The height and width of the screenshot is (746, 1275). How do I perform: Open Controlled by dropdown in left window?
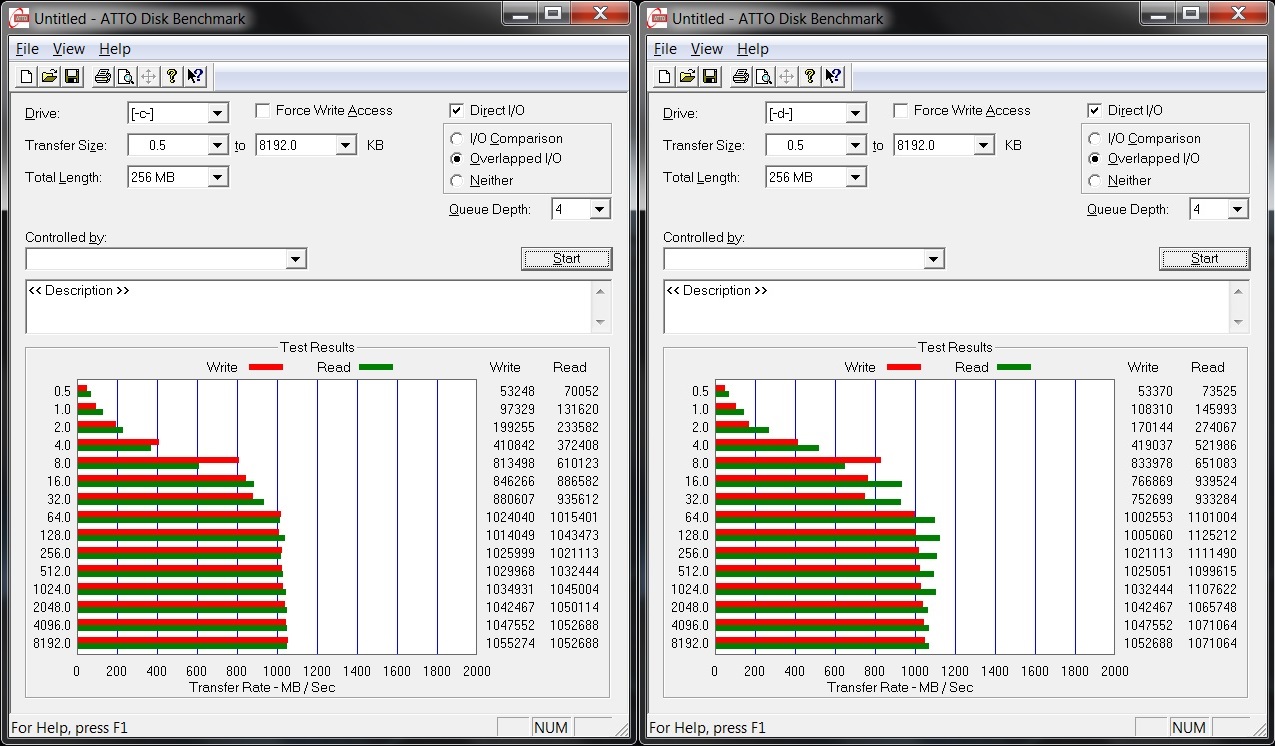(x=295, y=259)
